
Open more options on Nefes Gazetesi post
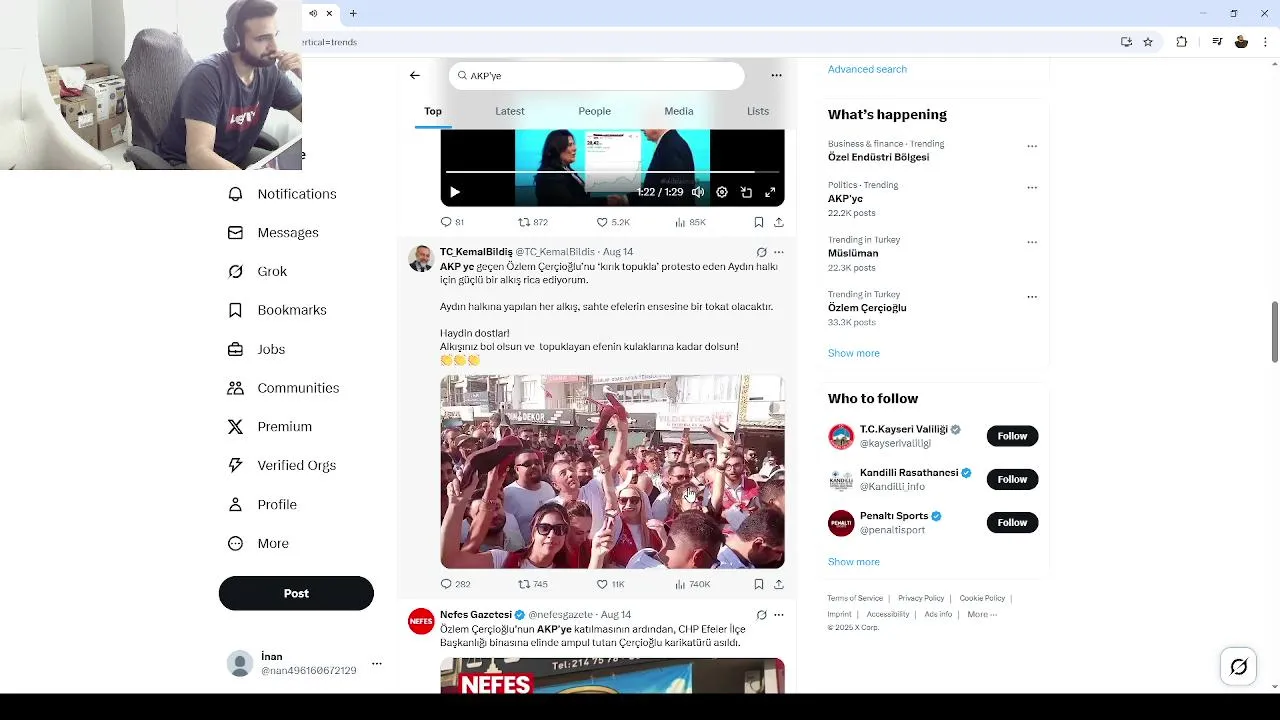[779, 615]
